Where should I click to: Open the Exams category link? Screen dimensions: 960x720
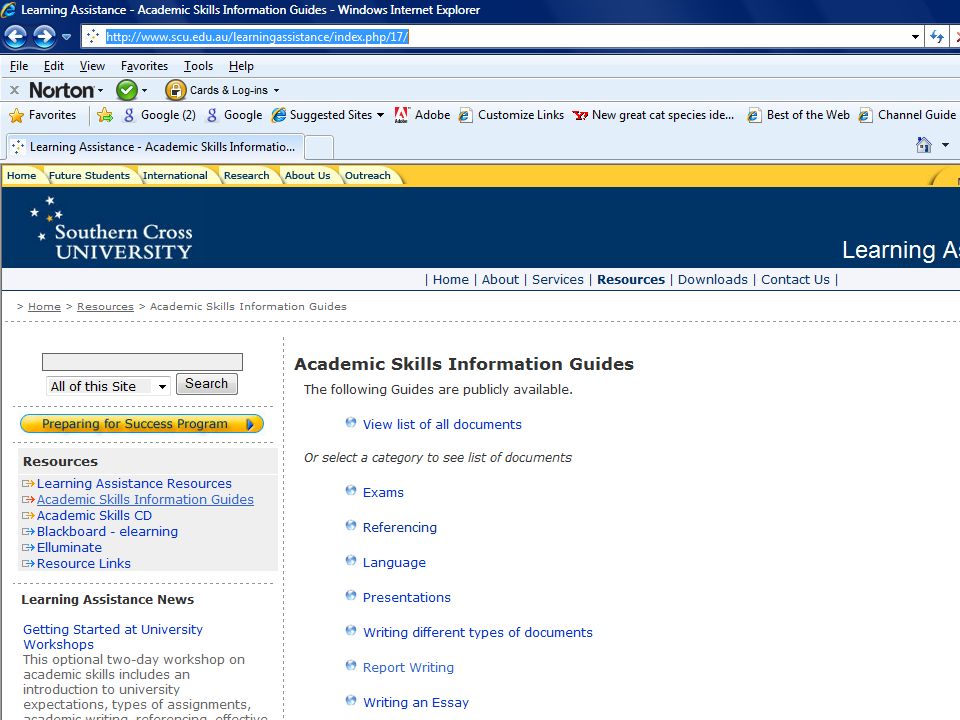pyautogui.click(x=383, y=493)
